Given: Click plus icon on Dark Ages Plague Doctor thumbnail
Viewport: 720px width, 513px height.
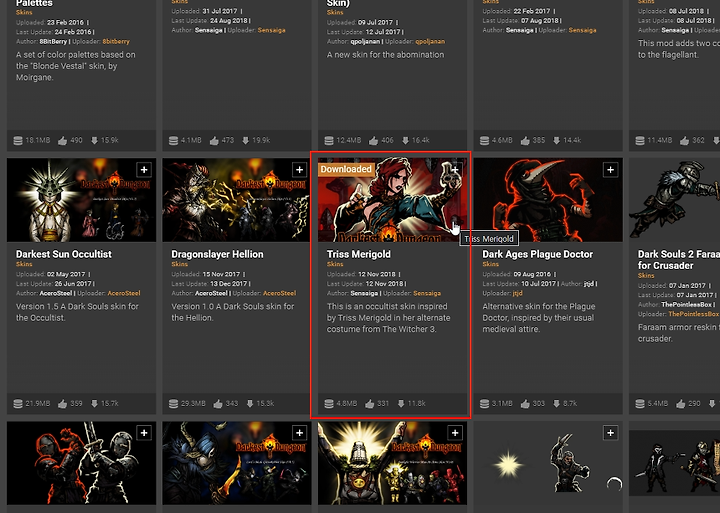Looking at the screenshot, I should coord(610,170).
